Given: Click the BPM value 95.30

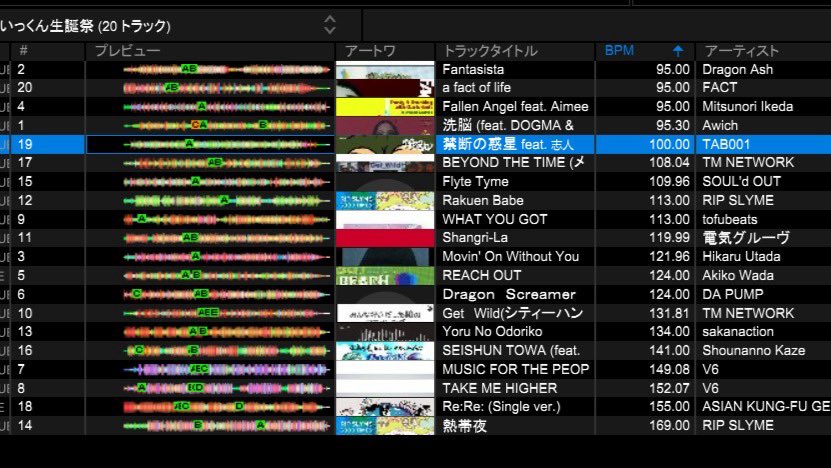Looking at the screenshot, I should click(673, 126).
